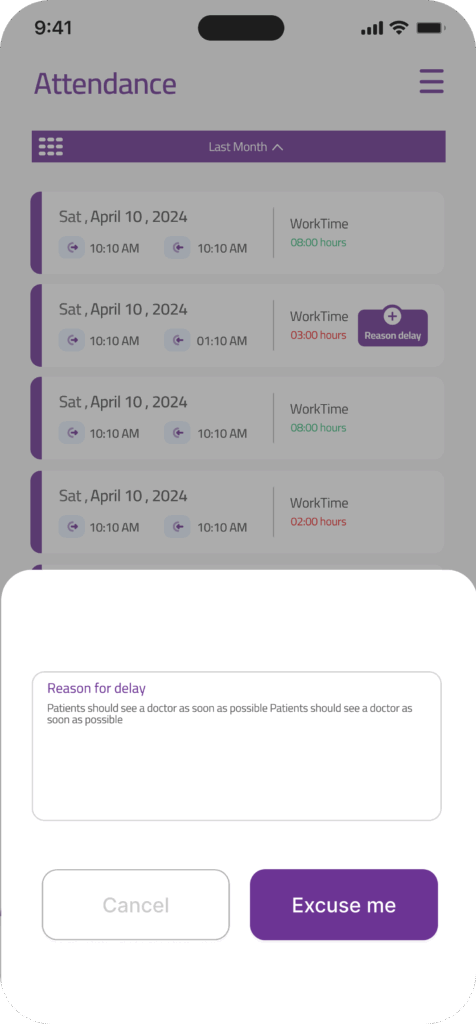Click check-out icon on 02:00 hours card
Image resolution: width=476 pixels, height=1024 pixels.
[x=177, y=526]
